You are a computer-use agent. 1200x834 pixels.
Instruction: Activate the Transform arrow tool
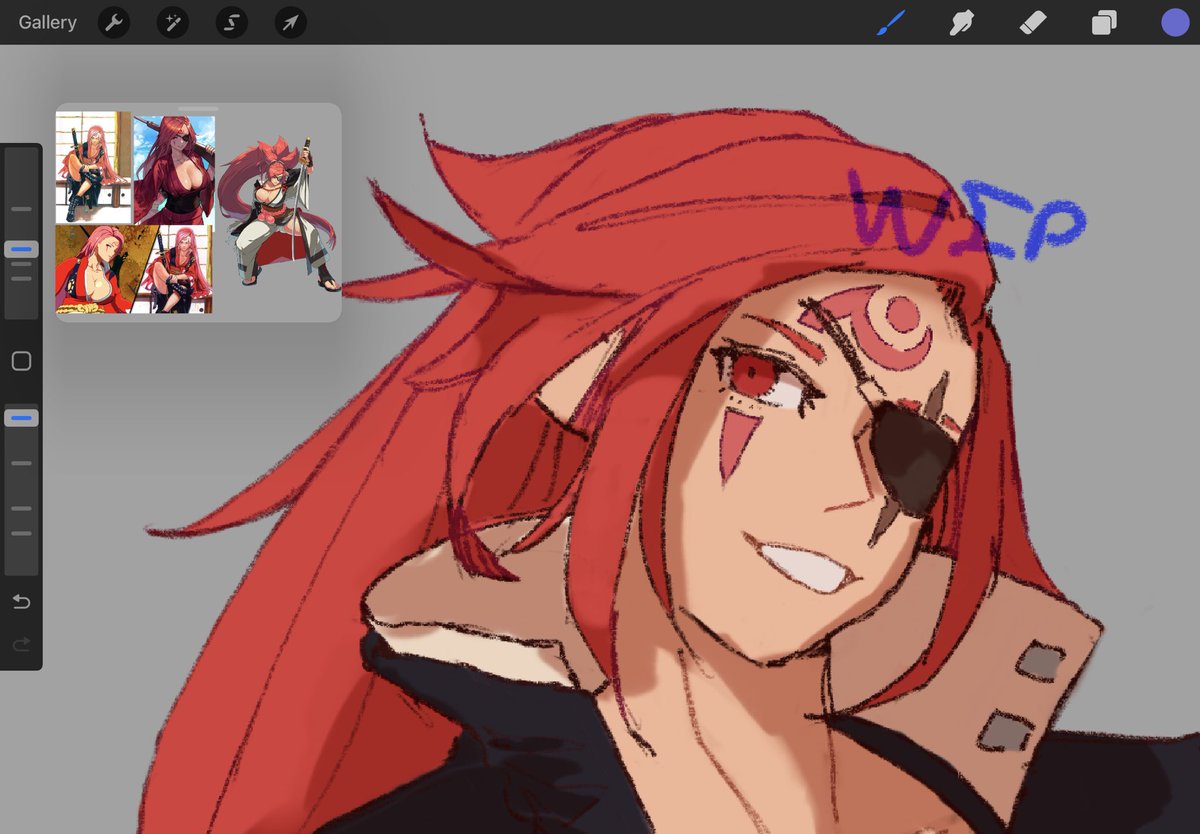(x=290, y=22)
